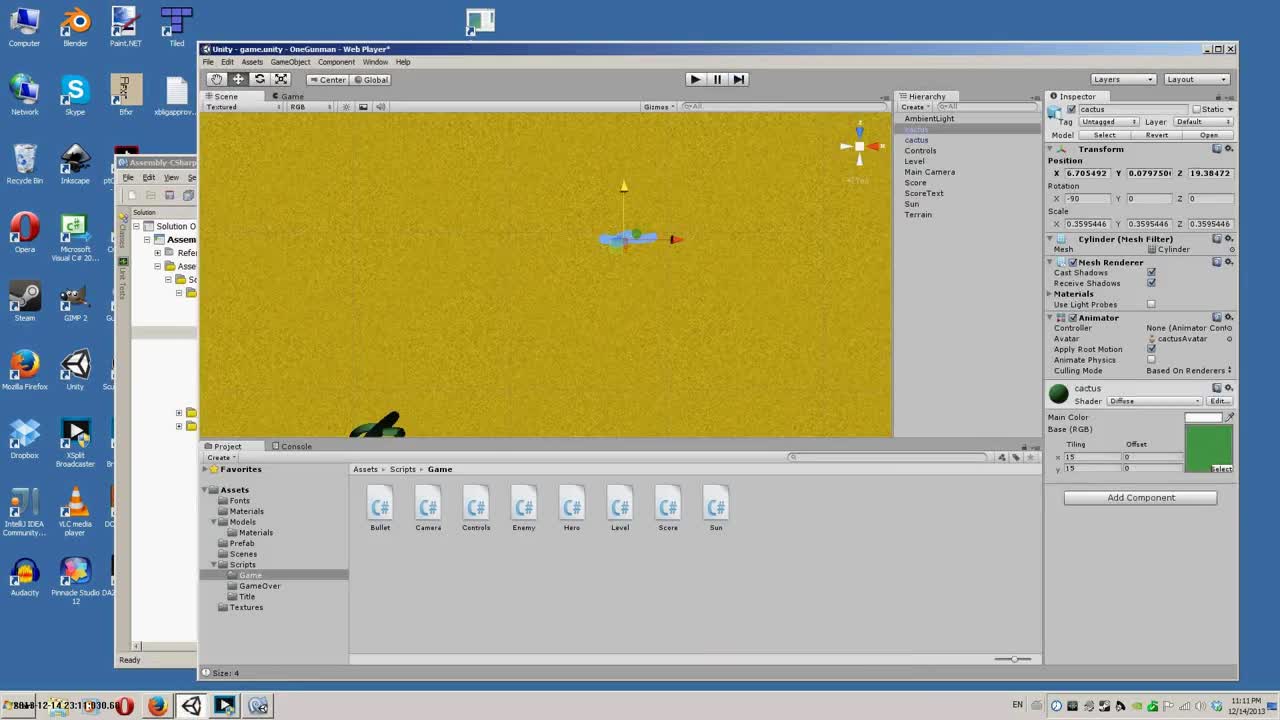Start Play mode with the Play button
The width and height of the screenshot is (1280, 720).
click(695, 79)
